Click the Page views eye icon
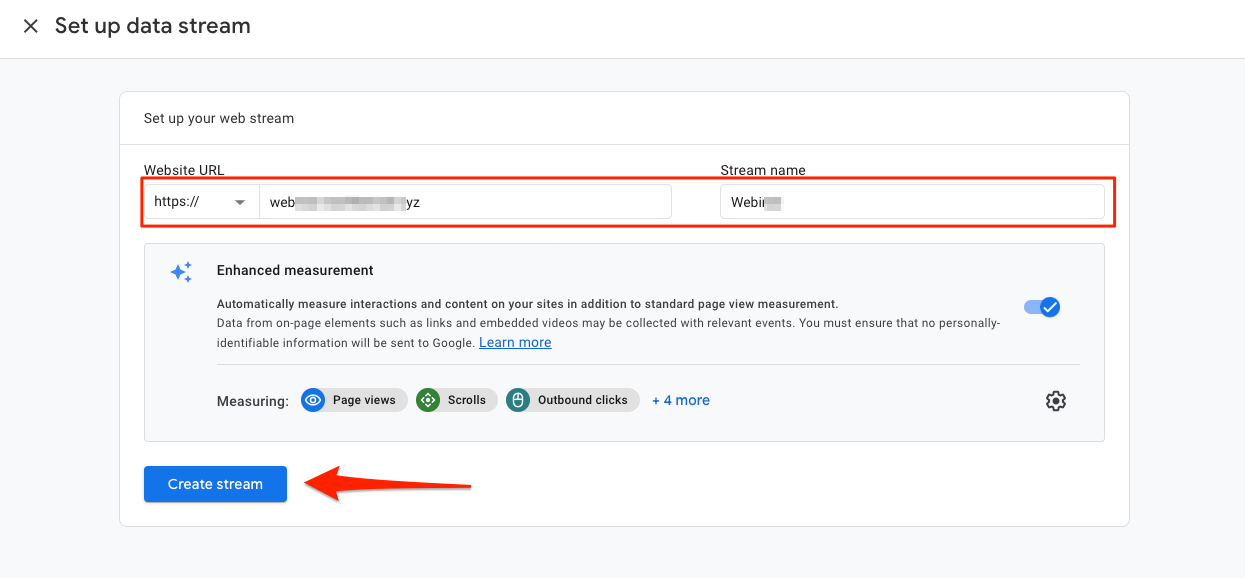1245x578 pixels. 313,400
